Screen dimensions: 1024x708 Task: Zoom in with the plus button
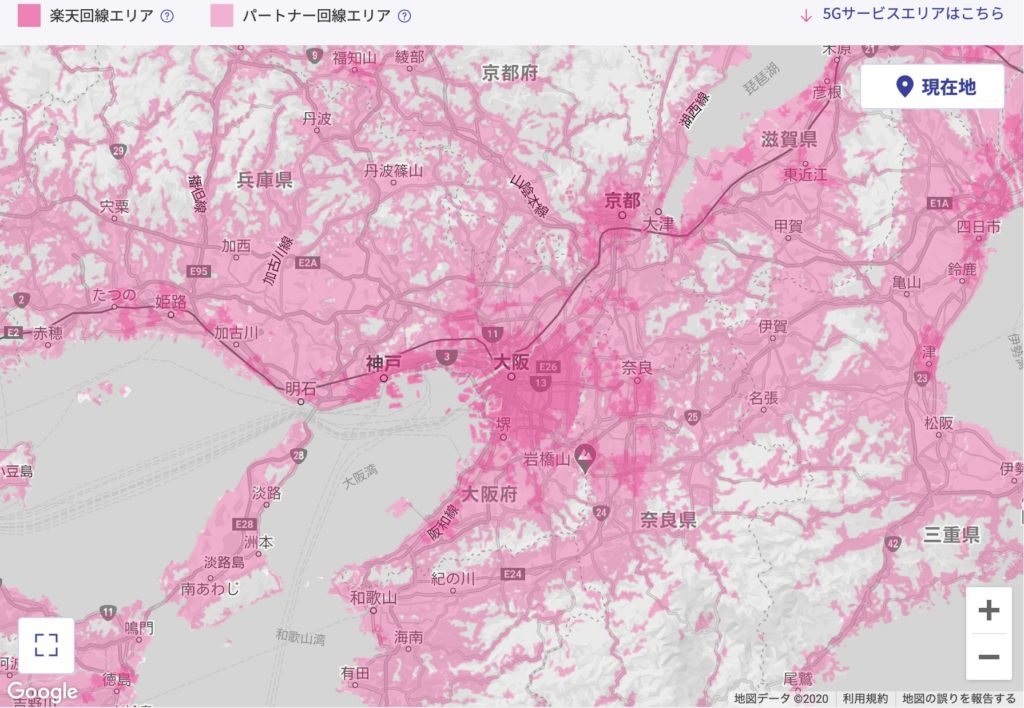click(x=989, y=610)
